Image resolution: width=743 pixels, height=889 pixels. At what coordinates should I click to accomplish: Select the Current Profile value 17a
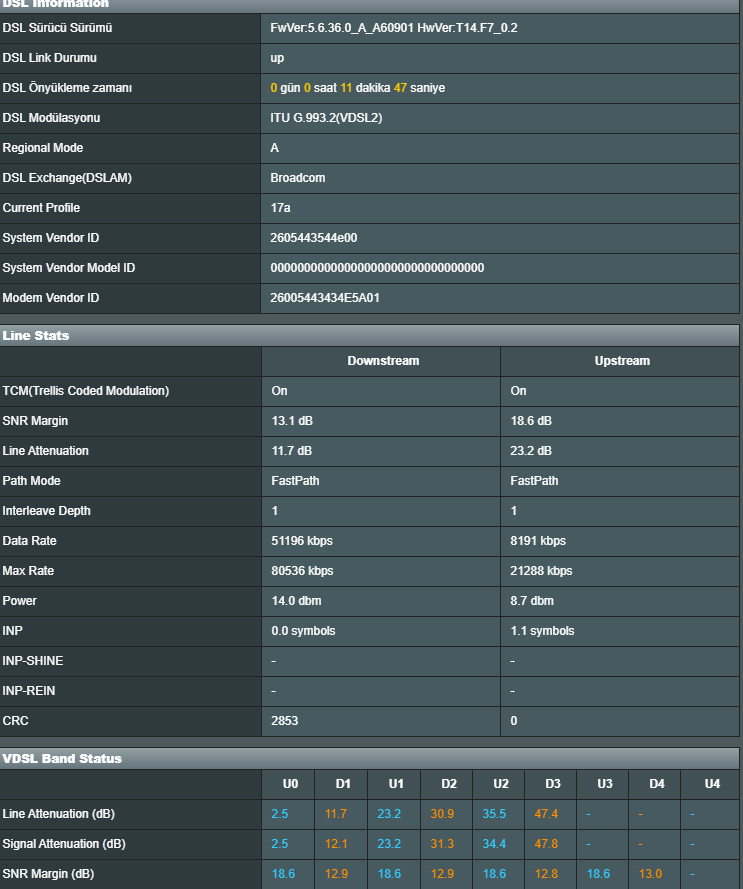[x=280, y=208]
